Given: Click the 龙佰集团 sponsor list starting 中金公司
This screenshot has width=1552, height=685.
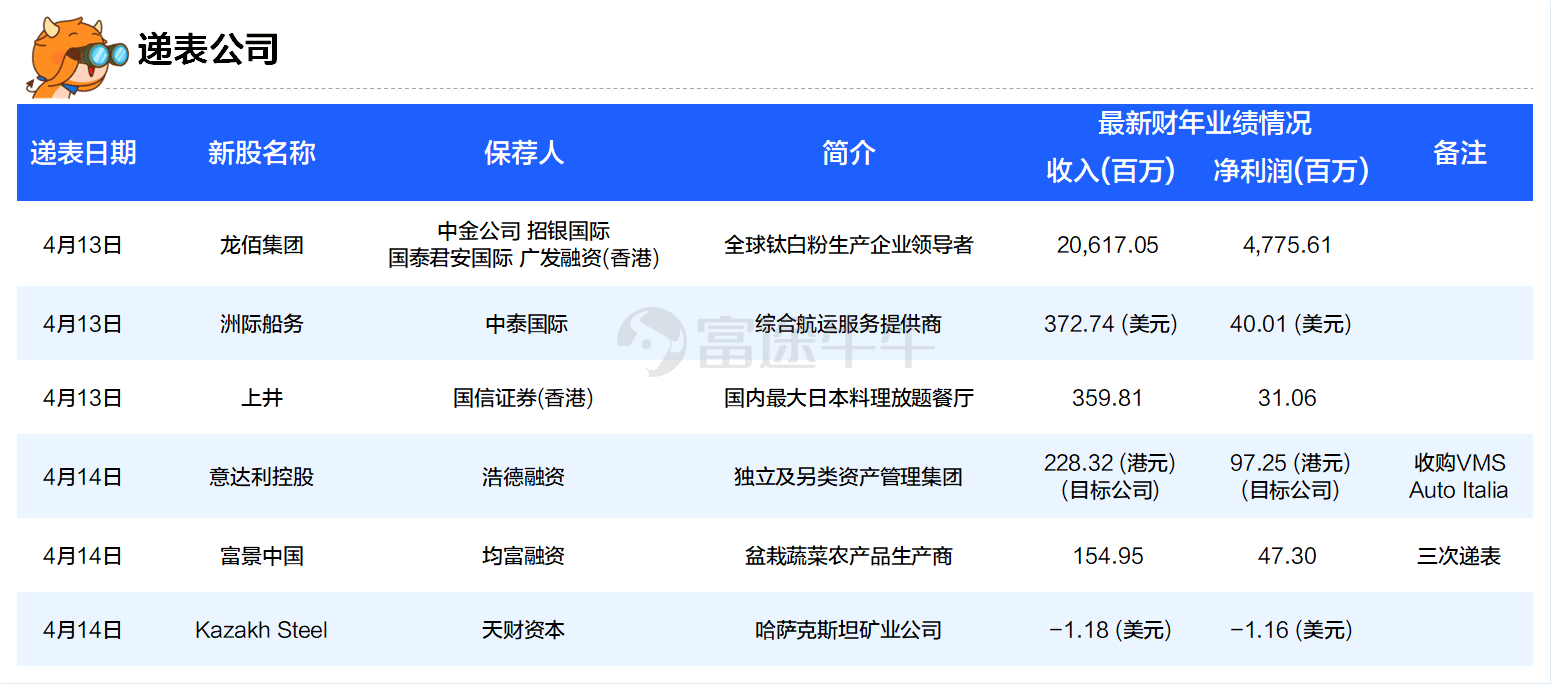Looking at the screenshot, I should pyautogui.click(x=524, y=245).
